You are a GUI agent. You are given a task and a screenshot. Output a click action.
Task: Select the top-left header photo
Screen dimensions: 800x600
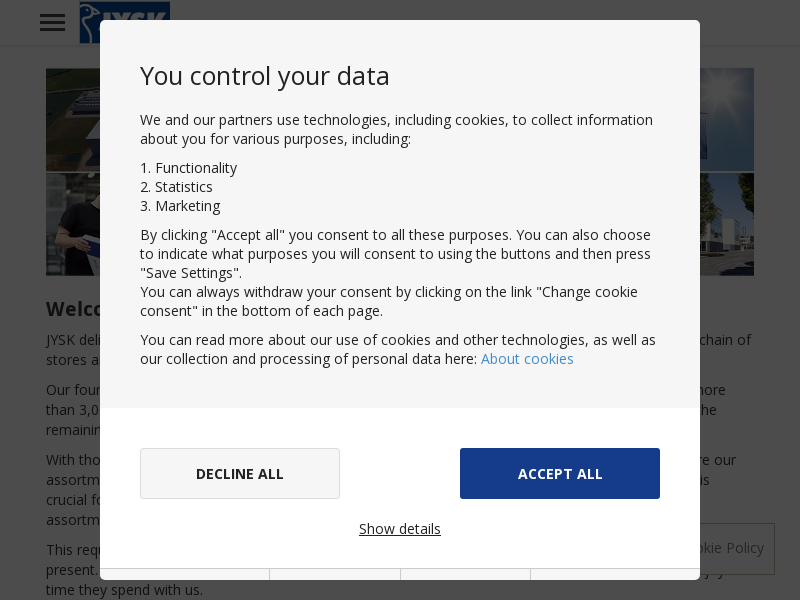(73, 120)
